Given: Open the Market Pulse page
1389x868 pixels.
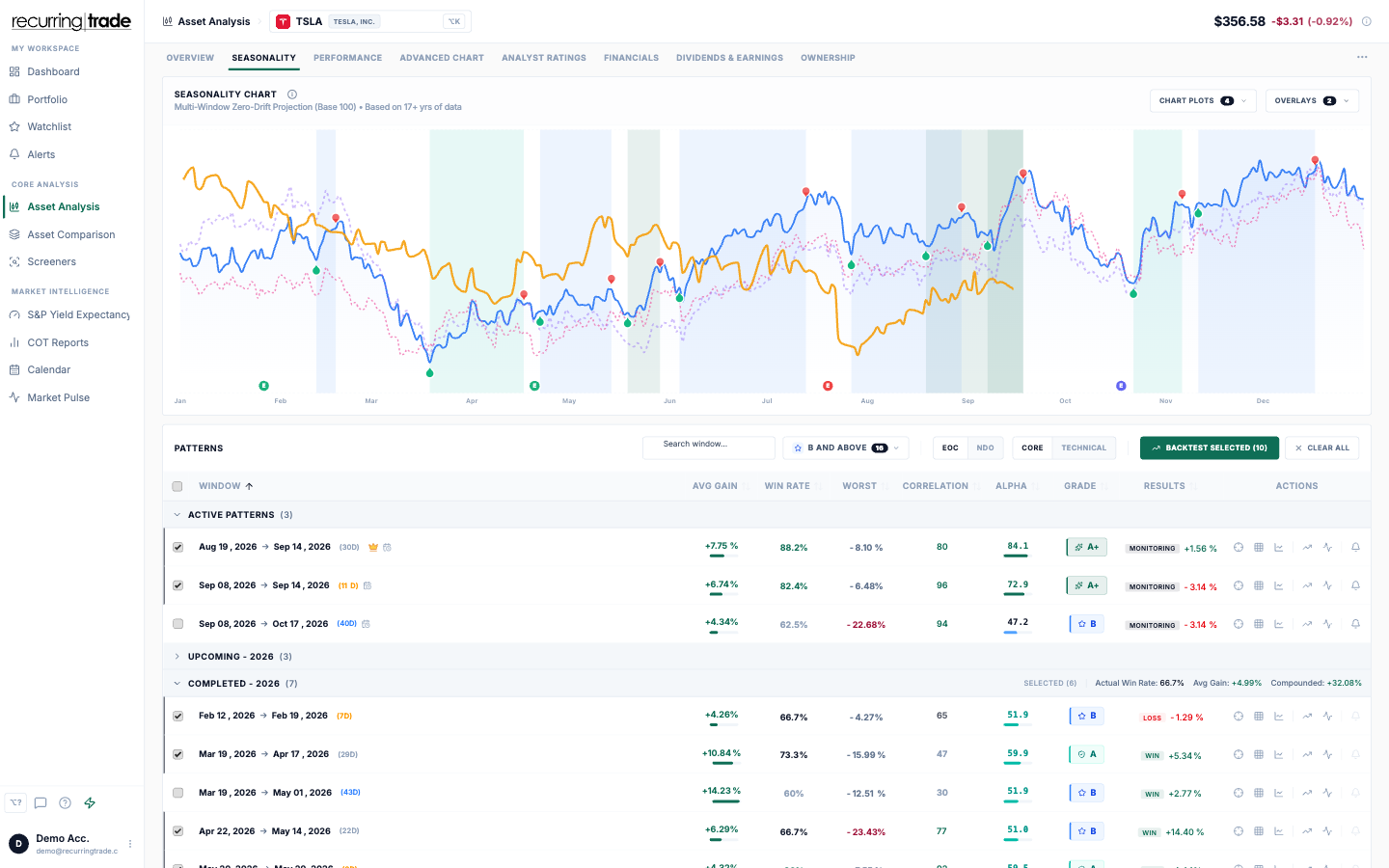Looking at the screenshot, I should tap(59, 397).
